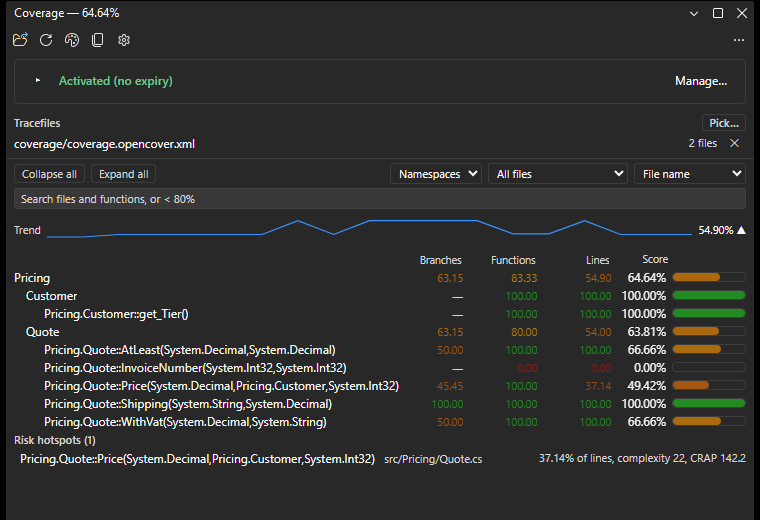Open the Namespaces grouping dropdown
The height and width of the screenshot is (520, 760).
[436, 174]
